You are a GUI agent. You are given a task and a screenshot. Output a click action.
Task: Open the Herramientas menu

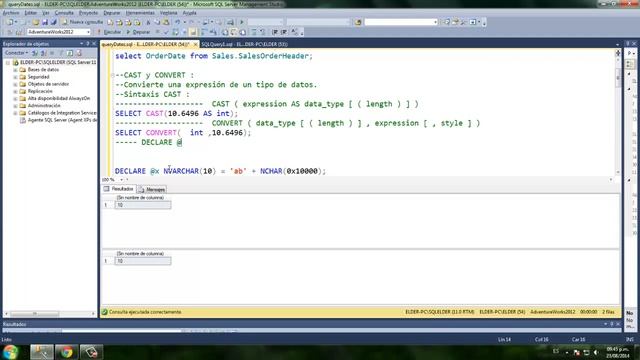tap(140, 13)
